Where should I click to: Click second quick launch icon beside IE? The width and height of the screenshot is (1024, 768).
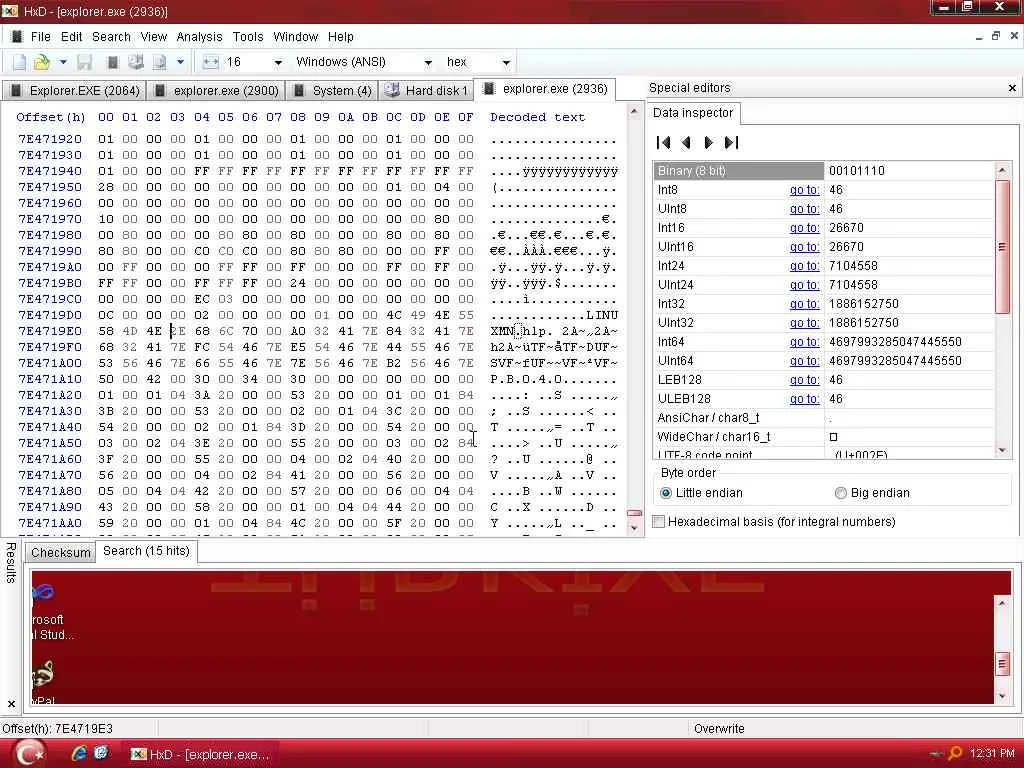[101, 754]
